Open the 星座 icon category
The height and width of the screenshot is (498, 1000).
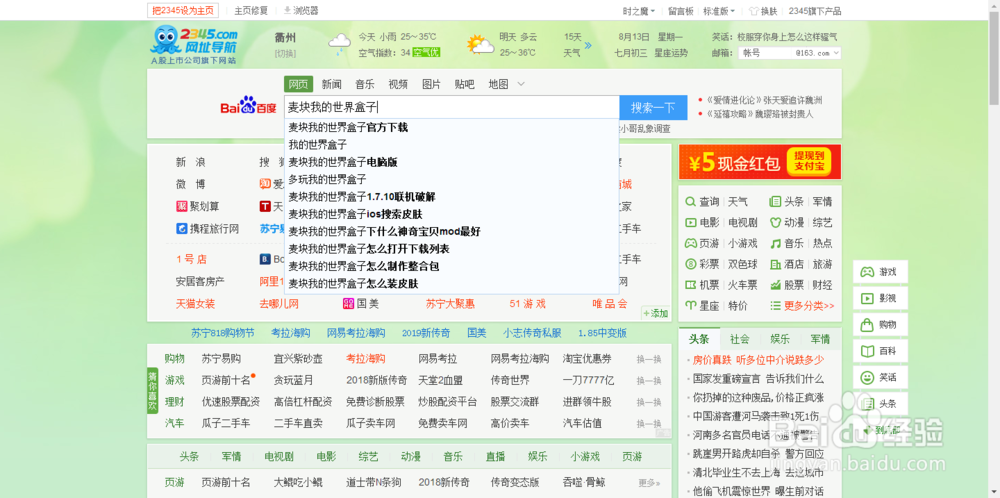pyautogui.click(x=691, y=305)
